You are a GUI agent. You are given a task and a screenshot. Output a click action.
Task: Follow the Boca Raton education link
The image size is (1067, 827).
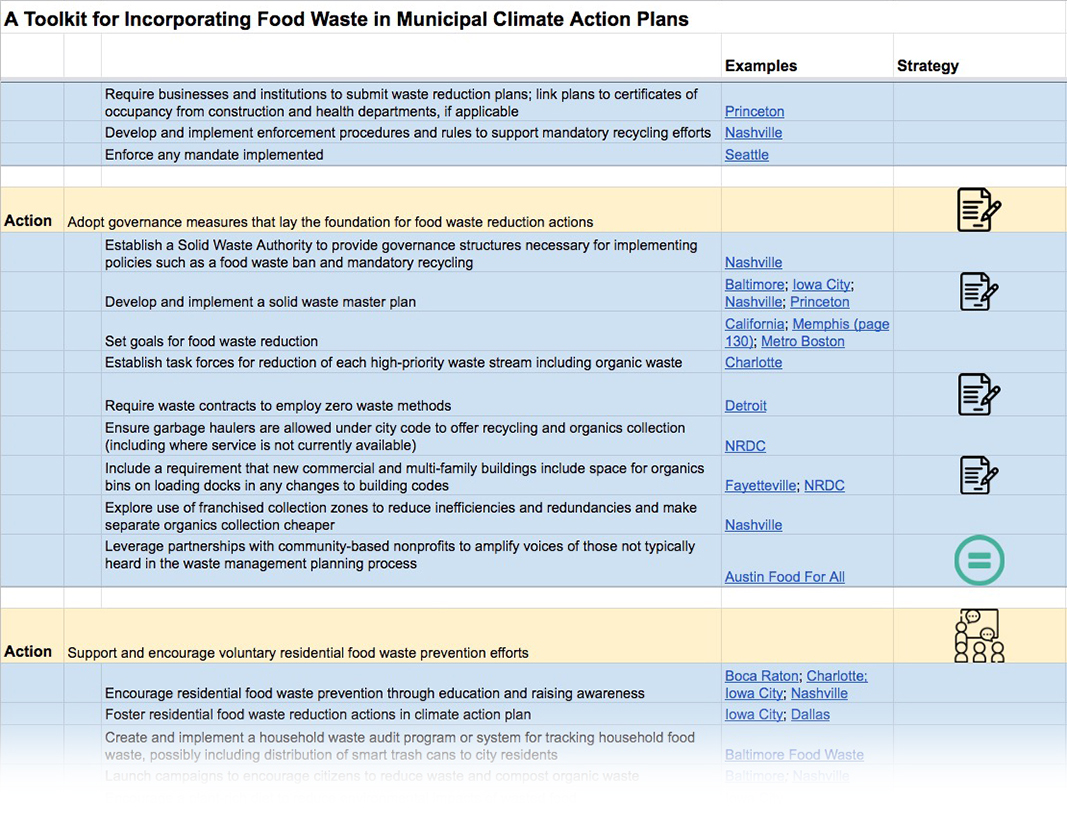[x=761, y=676]
